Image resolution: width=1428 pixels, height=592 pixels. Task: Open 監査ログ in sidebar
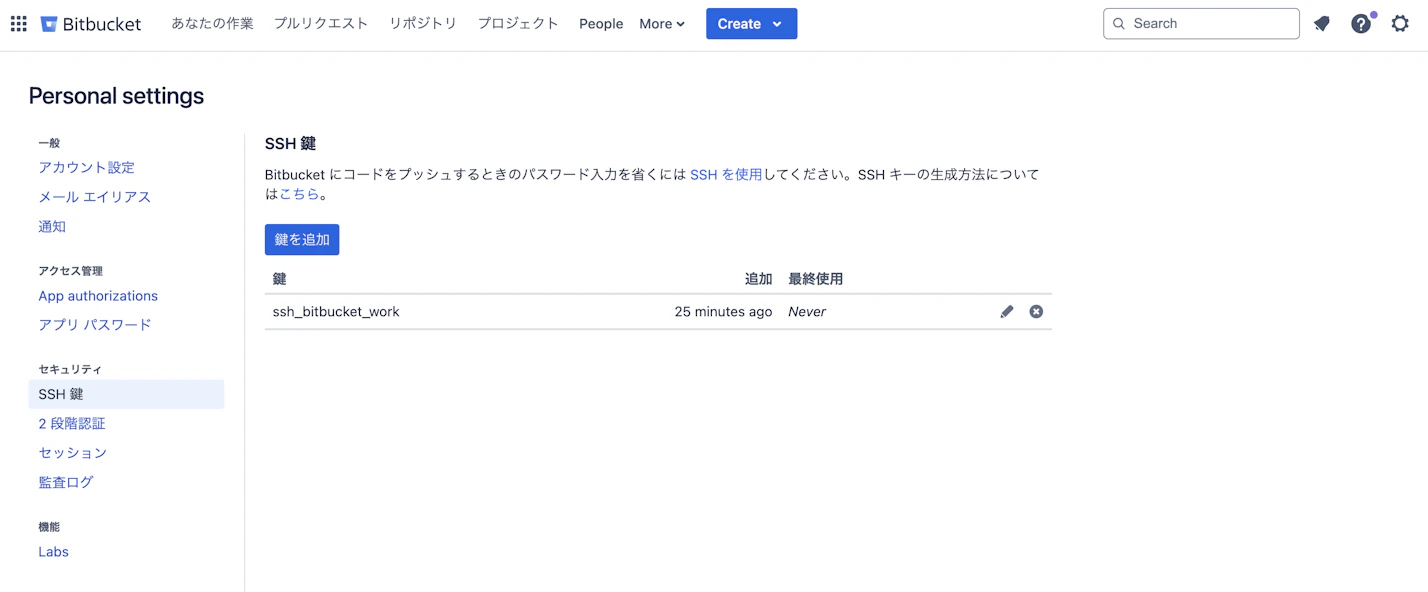pos(66,482)
